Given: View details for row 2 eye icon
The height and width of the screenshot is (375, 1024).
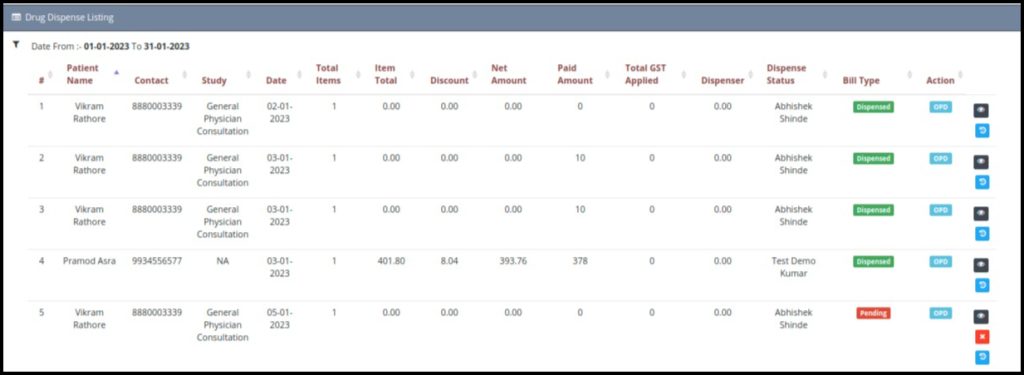Looking at the screenshot, I should (x=981, y=162).
